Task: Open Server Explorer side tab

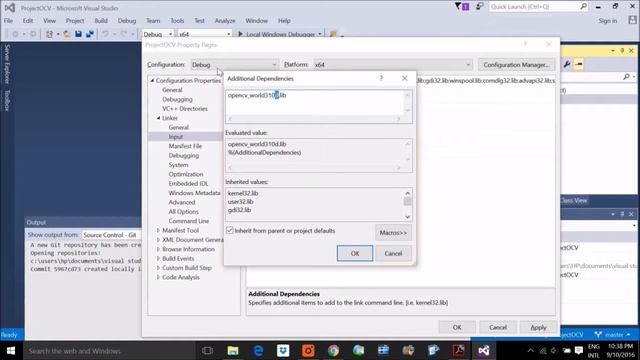Action: [x=7, y=64]
